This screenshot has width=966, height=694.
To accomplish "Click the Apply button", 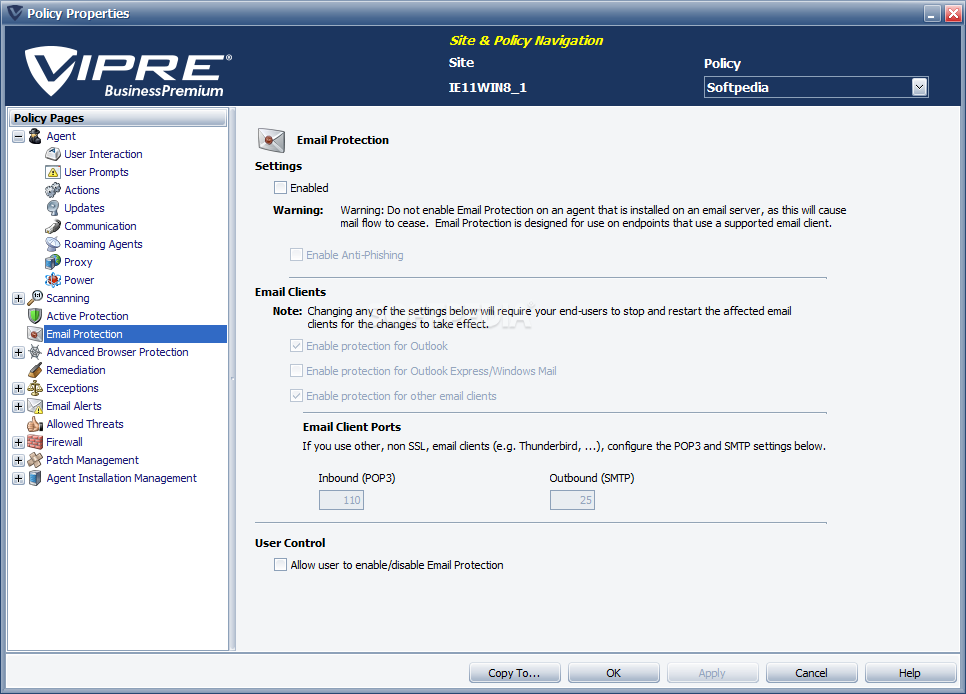I will click(712, 672).
